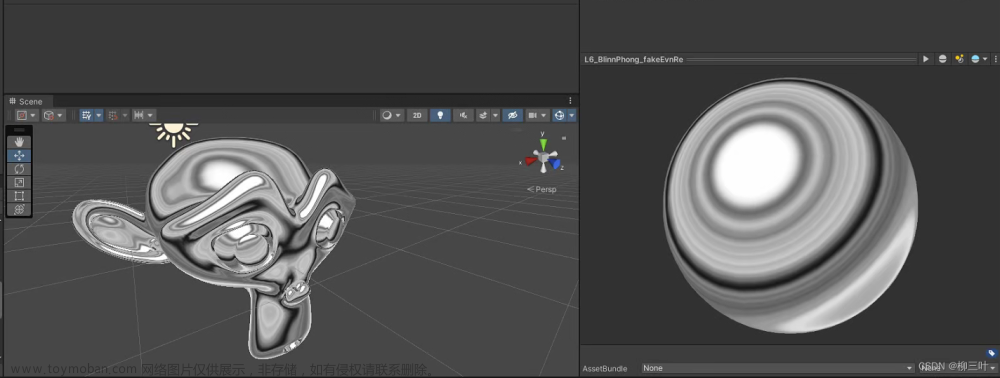The height and width of the screenshot is (378, 1000).
Task: Toggle hidden objects visibility eye
Action: pos(512,115)
